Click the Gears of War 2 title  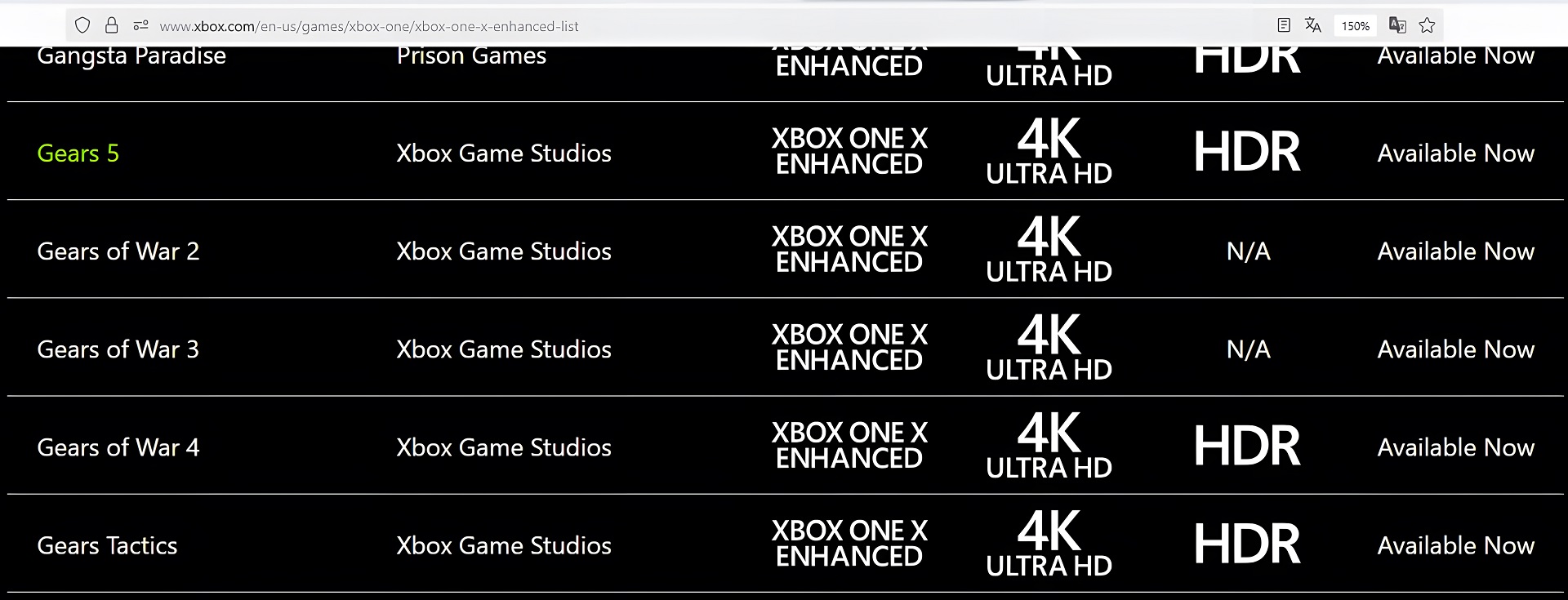coord(118,251)
